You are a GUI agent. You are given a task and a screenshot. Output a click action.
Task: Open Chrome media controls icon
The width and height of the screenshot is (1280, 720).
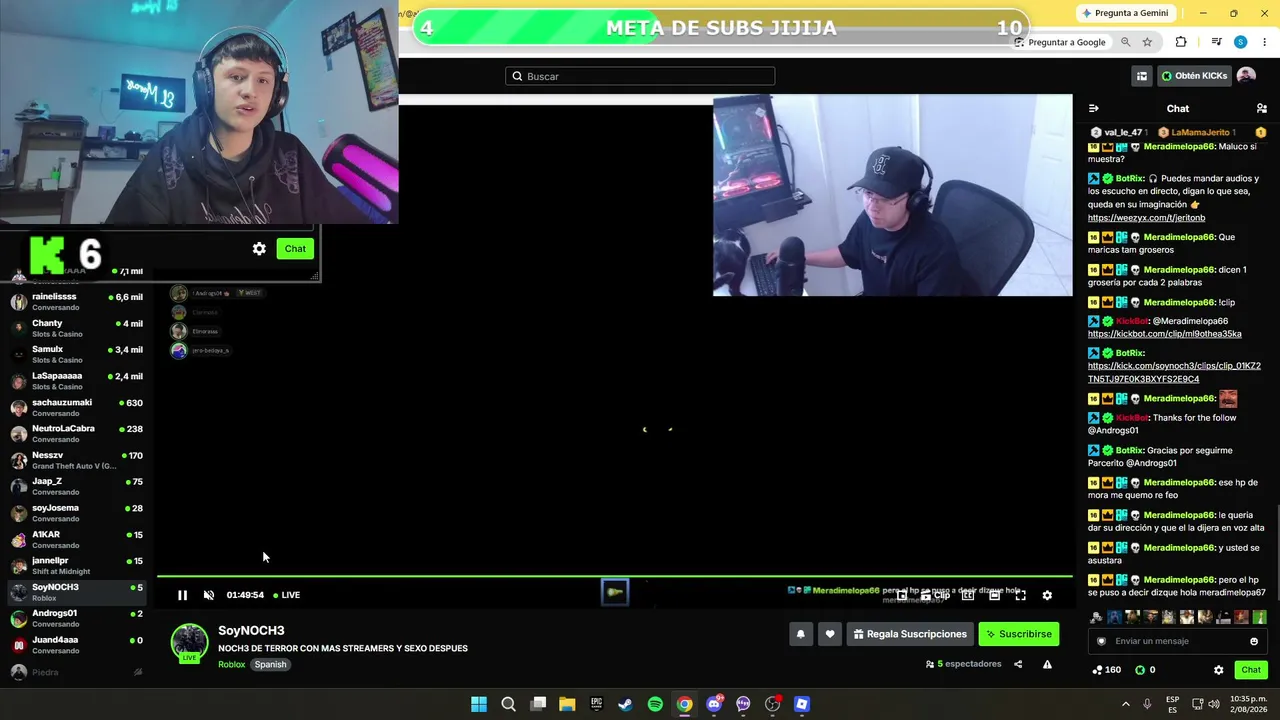(x=1216, y=42)
